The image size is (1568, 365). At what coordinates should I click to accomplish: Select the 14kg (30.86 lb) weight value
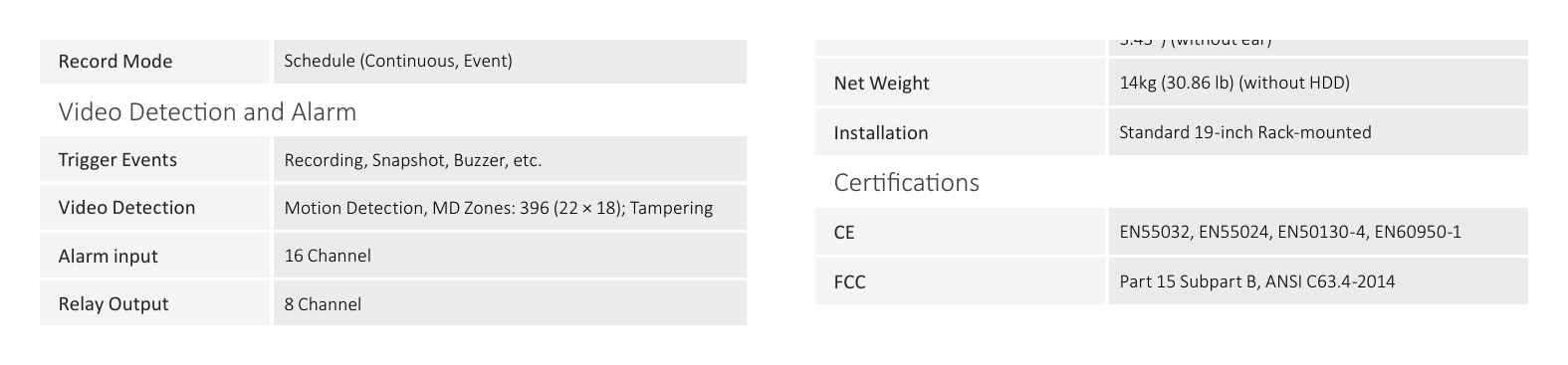[1234, 83]
